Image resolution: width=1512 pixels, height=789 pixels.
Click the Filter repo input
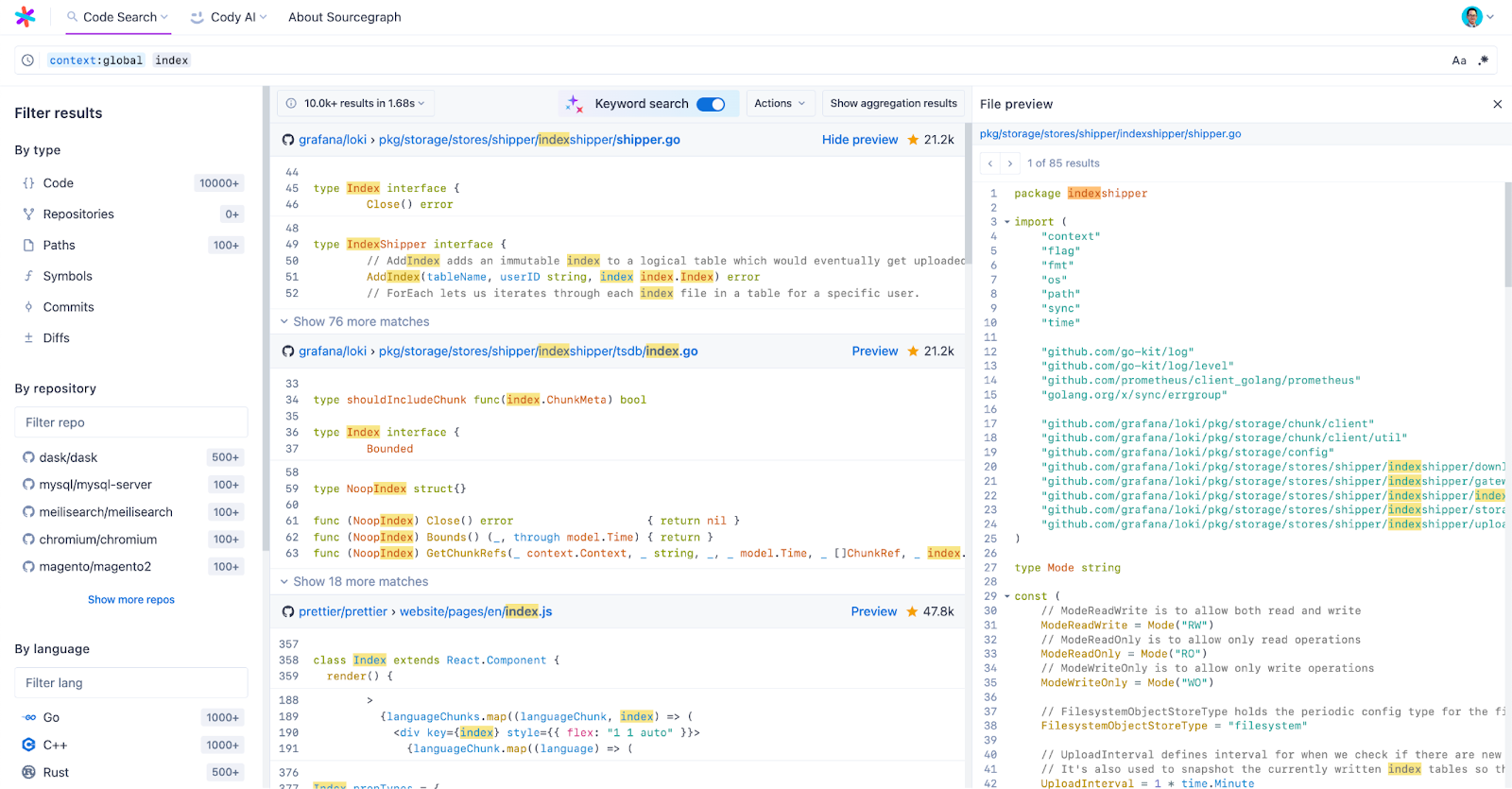pos(131,422)
